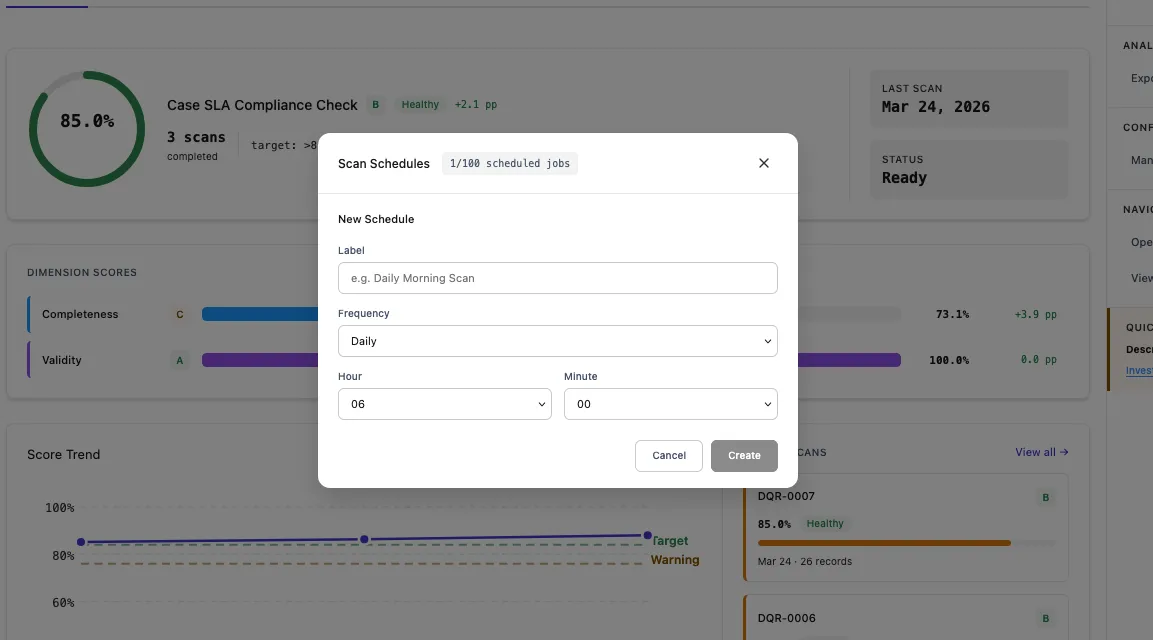Click the 1/100 scheduled jobs counter chip

(509, 163)
